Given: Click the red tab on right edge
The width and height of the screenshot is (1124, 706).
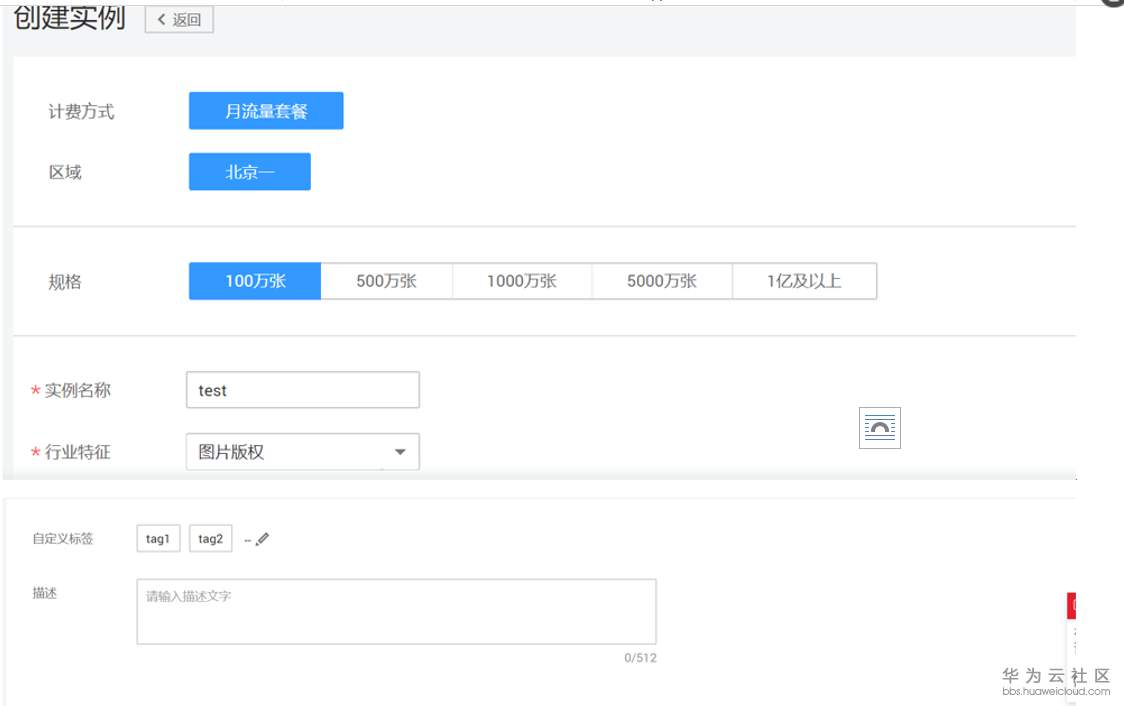Looking at the screenshot, I should pyautogui.click(x=1071, y=605).
